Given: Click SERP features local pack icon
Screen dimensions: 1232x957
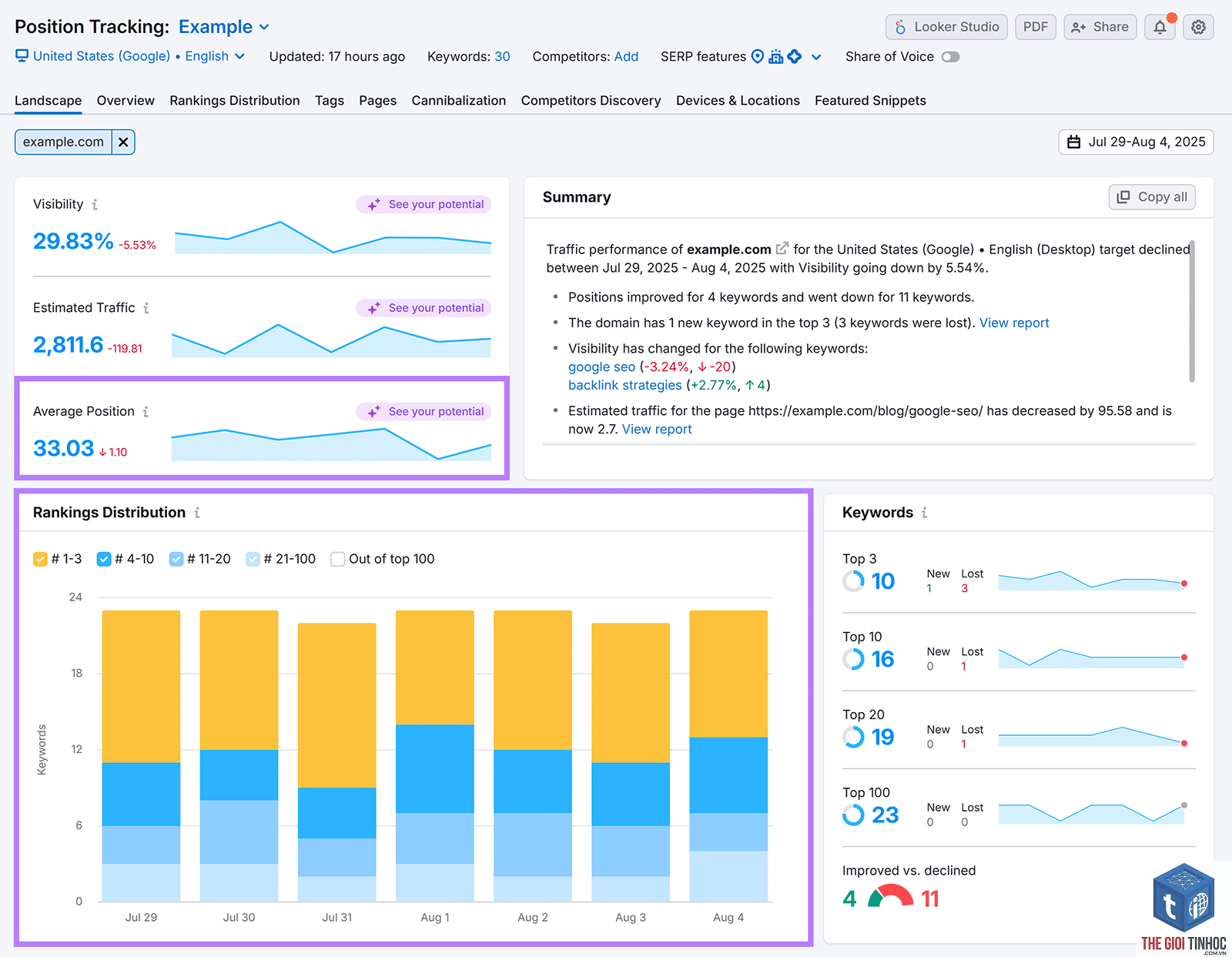Looking at the screenshot, I should click(776, 56).
